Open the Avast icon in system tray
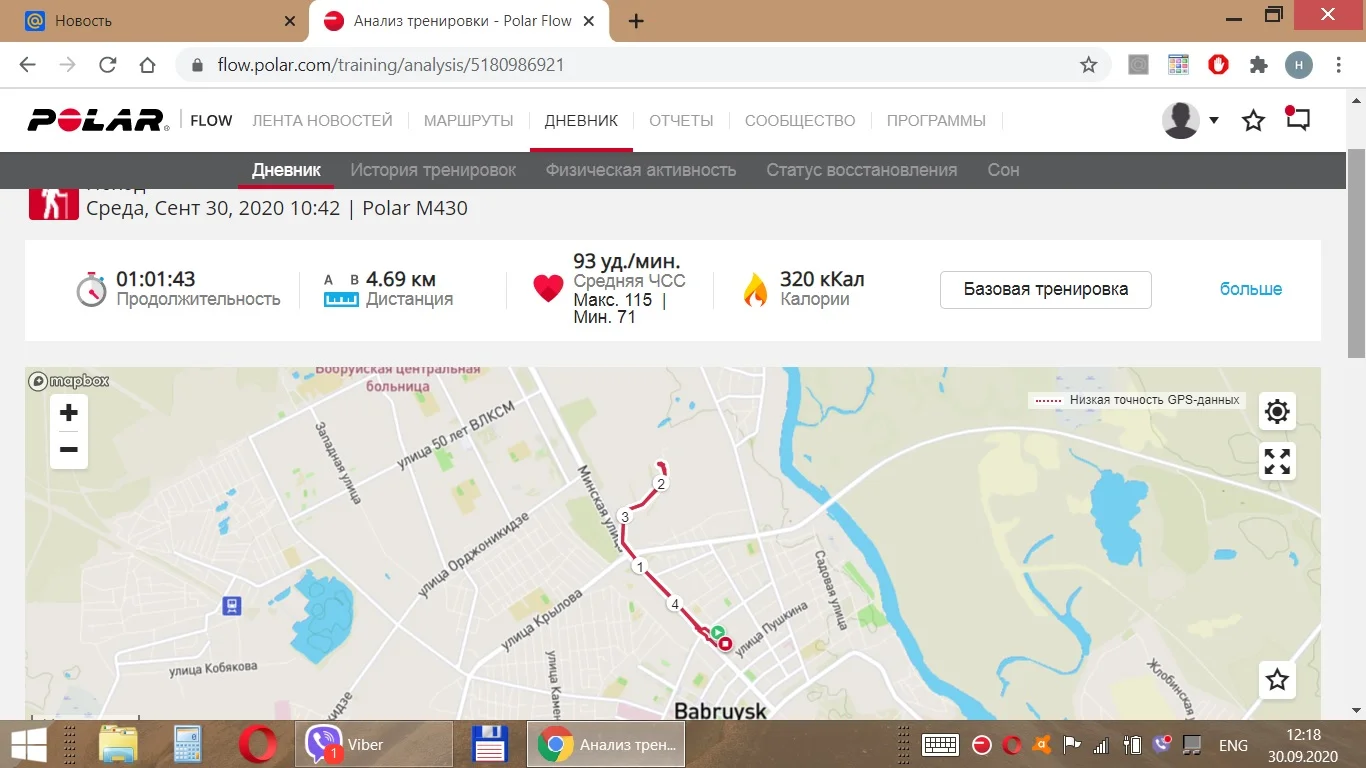Screen dimensions: 1366x768 coord(1042,745)
